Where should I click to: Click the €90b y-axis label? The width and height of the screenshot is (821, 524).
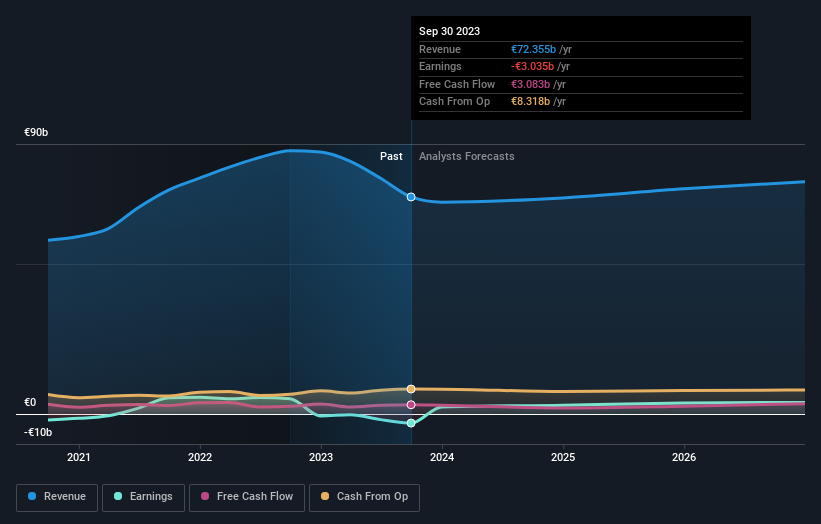[36, 132]
